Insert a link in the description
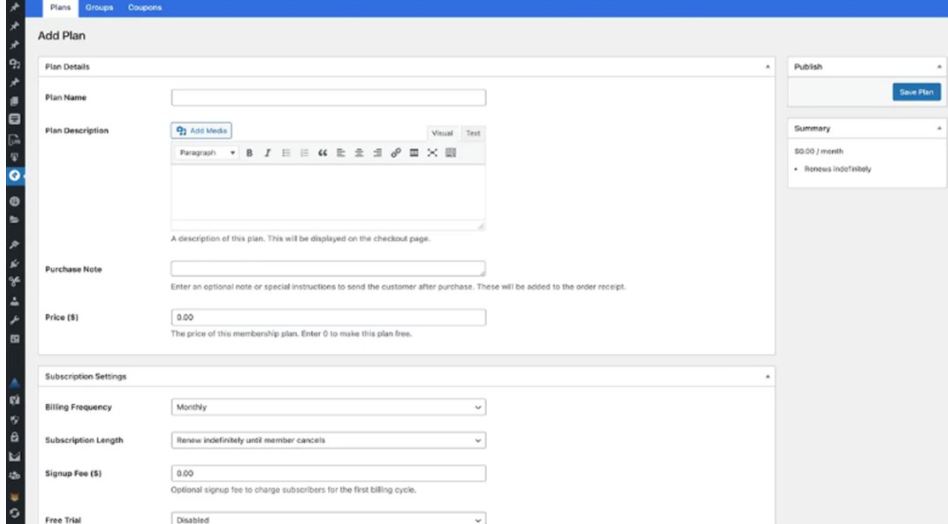This screenshot has height=524, width=948. pos(395,153)
